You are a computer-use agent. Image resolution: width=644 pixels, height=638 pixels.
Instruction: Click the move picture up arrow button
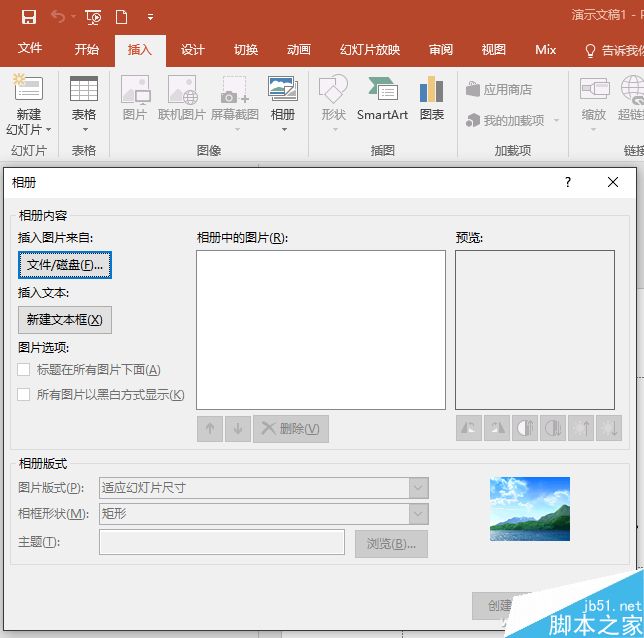point(210,429)
